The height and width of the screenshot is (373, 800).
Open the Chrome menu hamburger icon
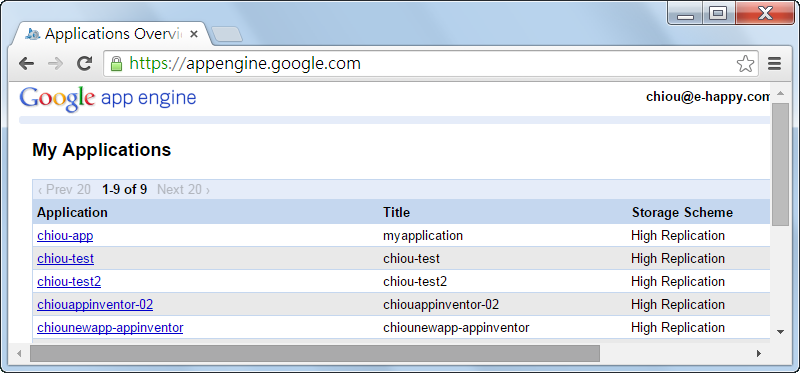774,64
